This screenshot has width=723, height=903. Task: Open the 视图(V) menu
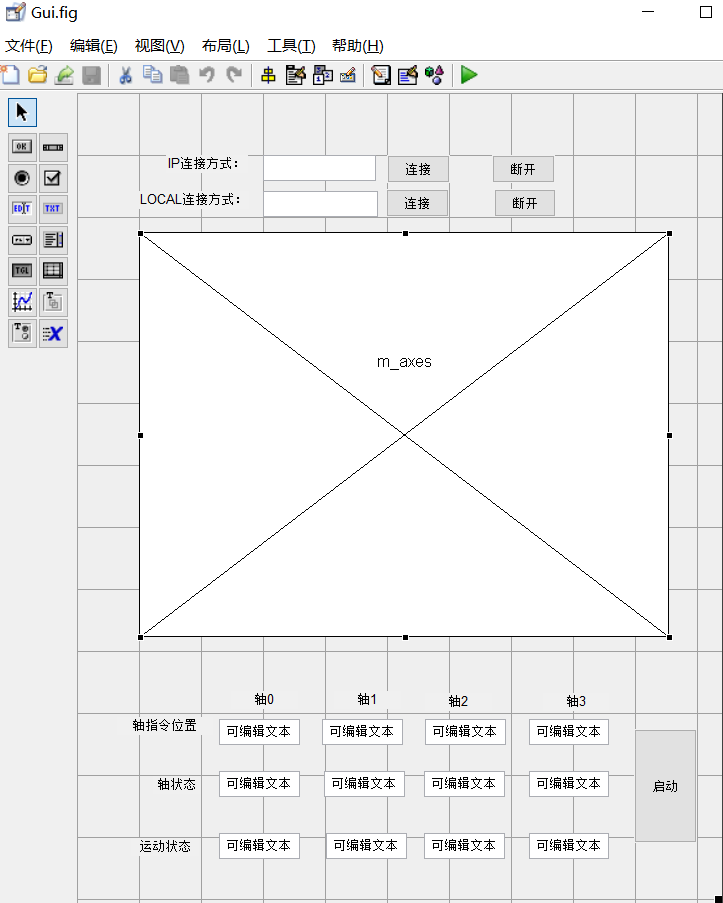[x=160, y=45]
